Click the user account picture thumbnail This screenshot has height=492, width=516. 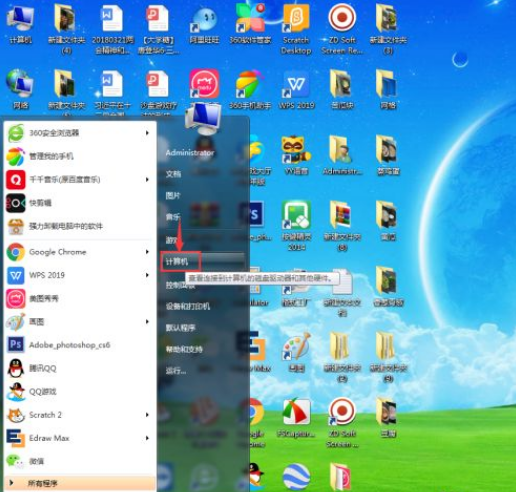coord(203,119)
